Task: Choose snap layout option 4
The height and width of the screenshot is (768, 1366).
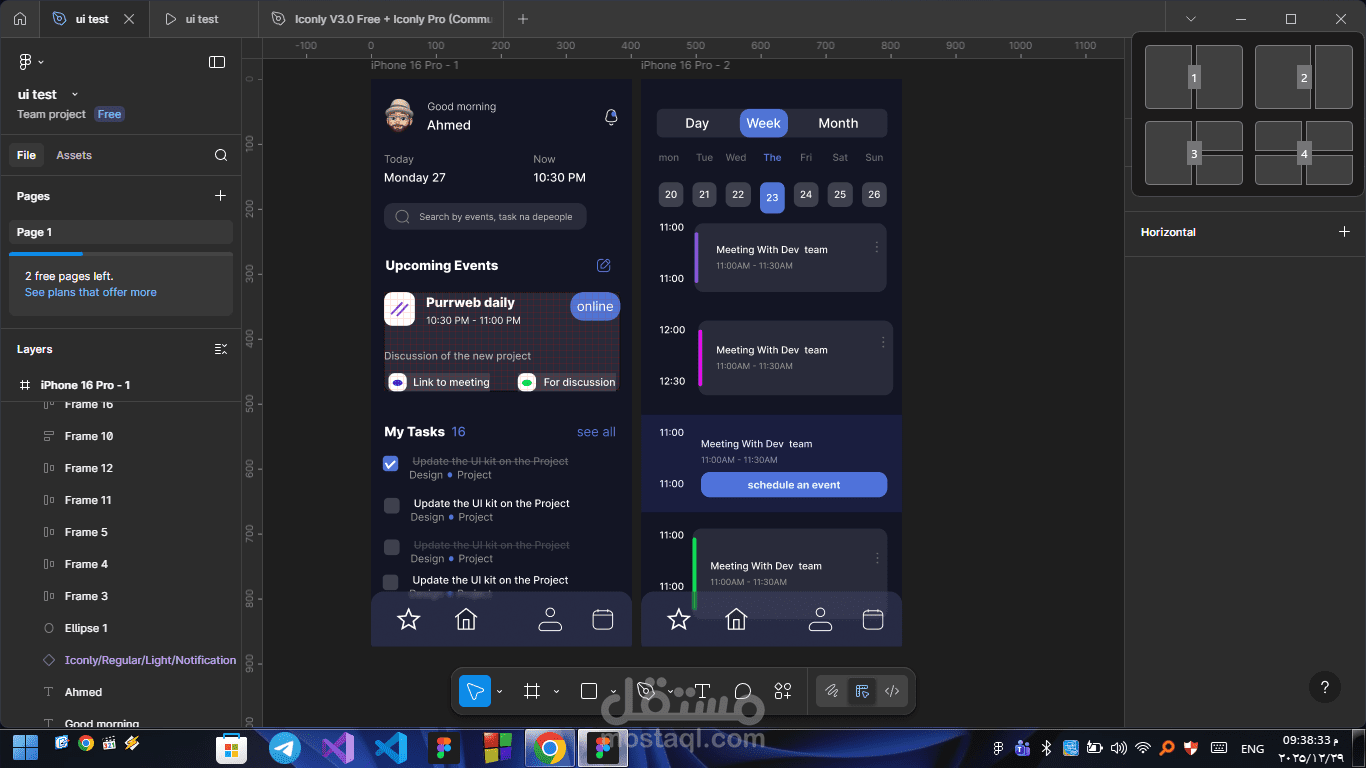Action: coord(1304,153)
